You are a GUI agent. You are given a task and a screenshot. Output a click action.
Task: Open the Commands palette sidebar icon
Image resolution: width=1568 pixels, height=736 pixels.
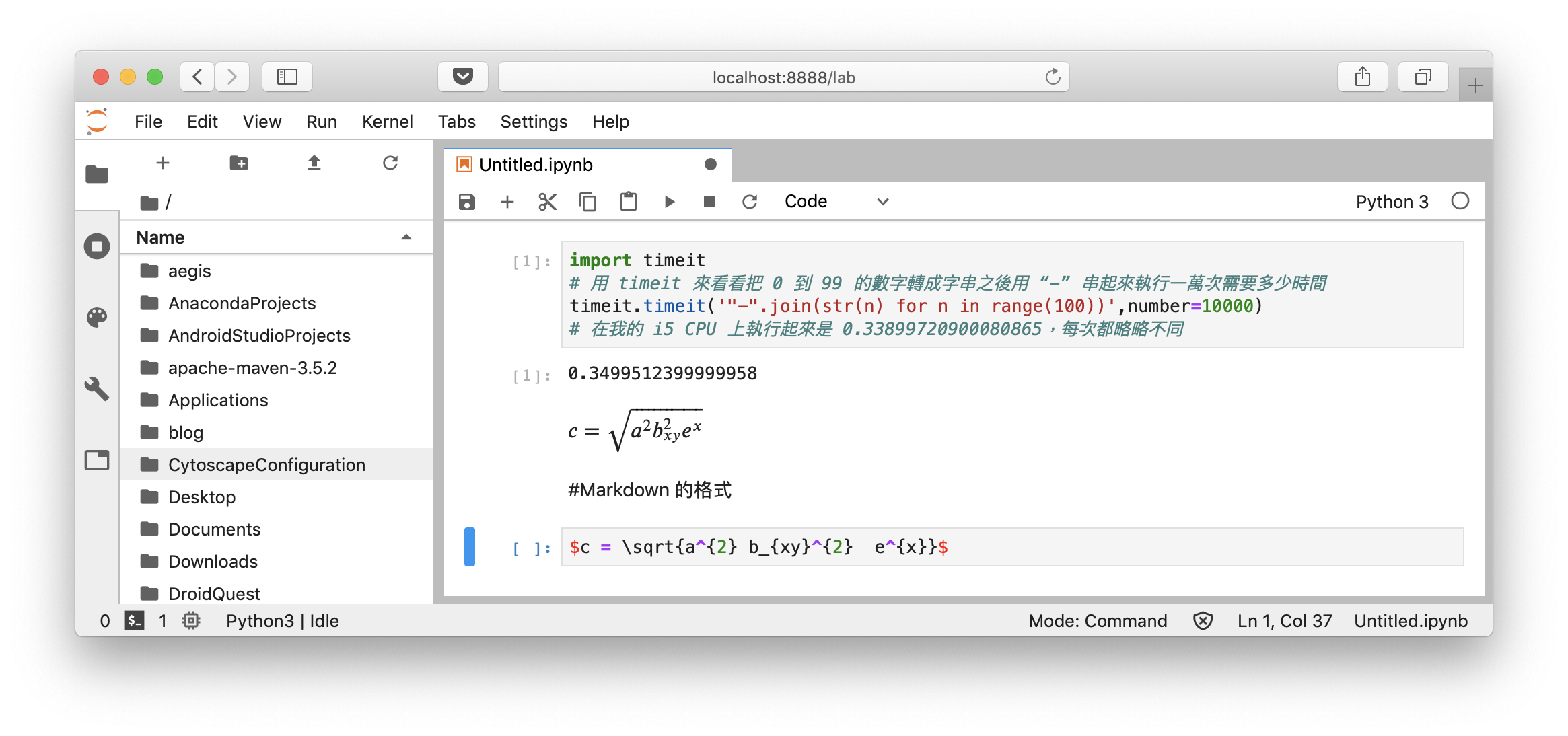click(x=97, y=317)
